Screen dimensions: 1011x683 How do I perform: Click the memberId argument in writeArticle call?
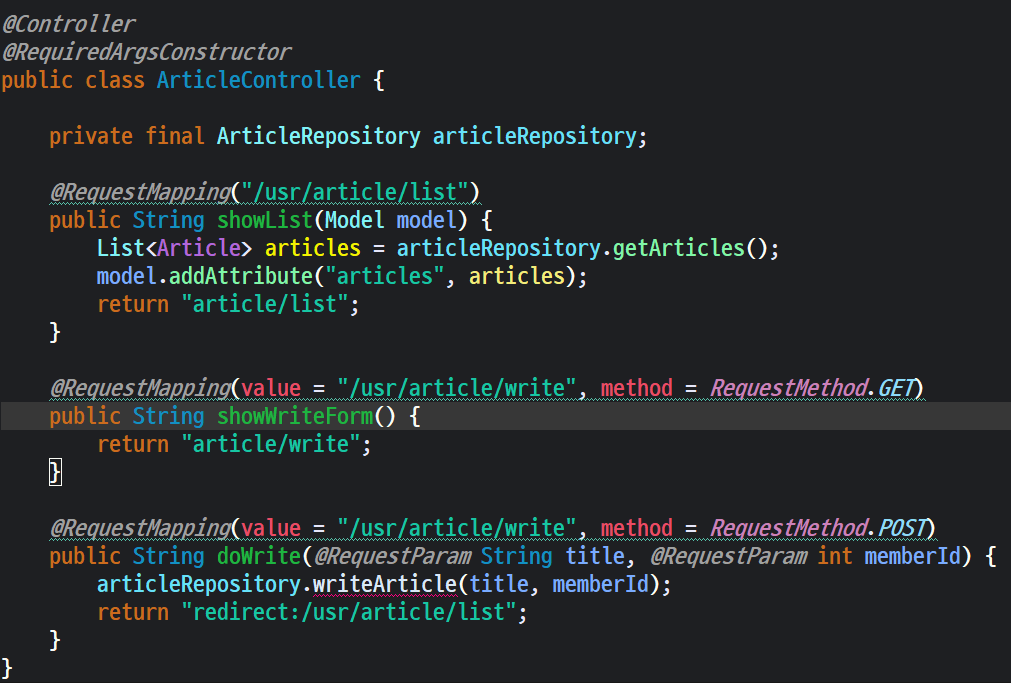point(600,584)
